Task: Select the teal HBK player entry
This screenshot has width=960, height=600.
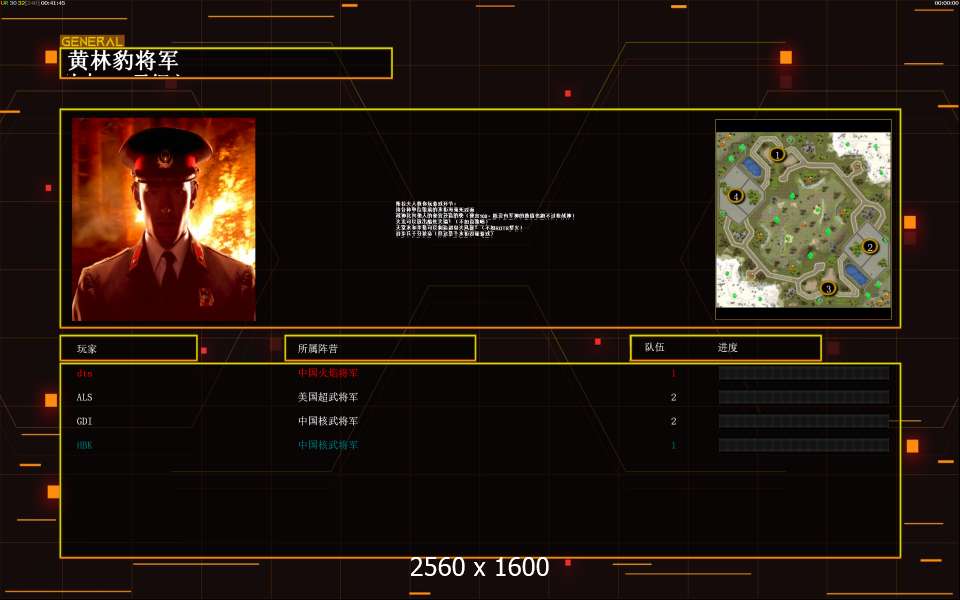Action: [x=84, y=445]
